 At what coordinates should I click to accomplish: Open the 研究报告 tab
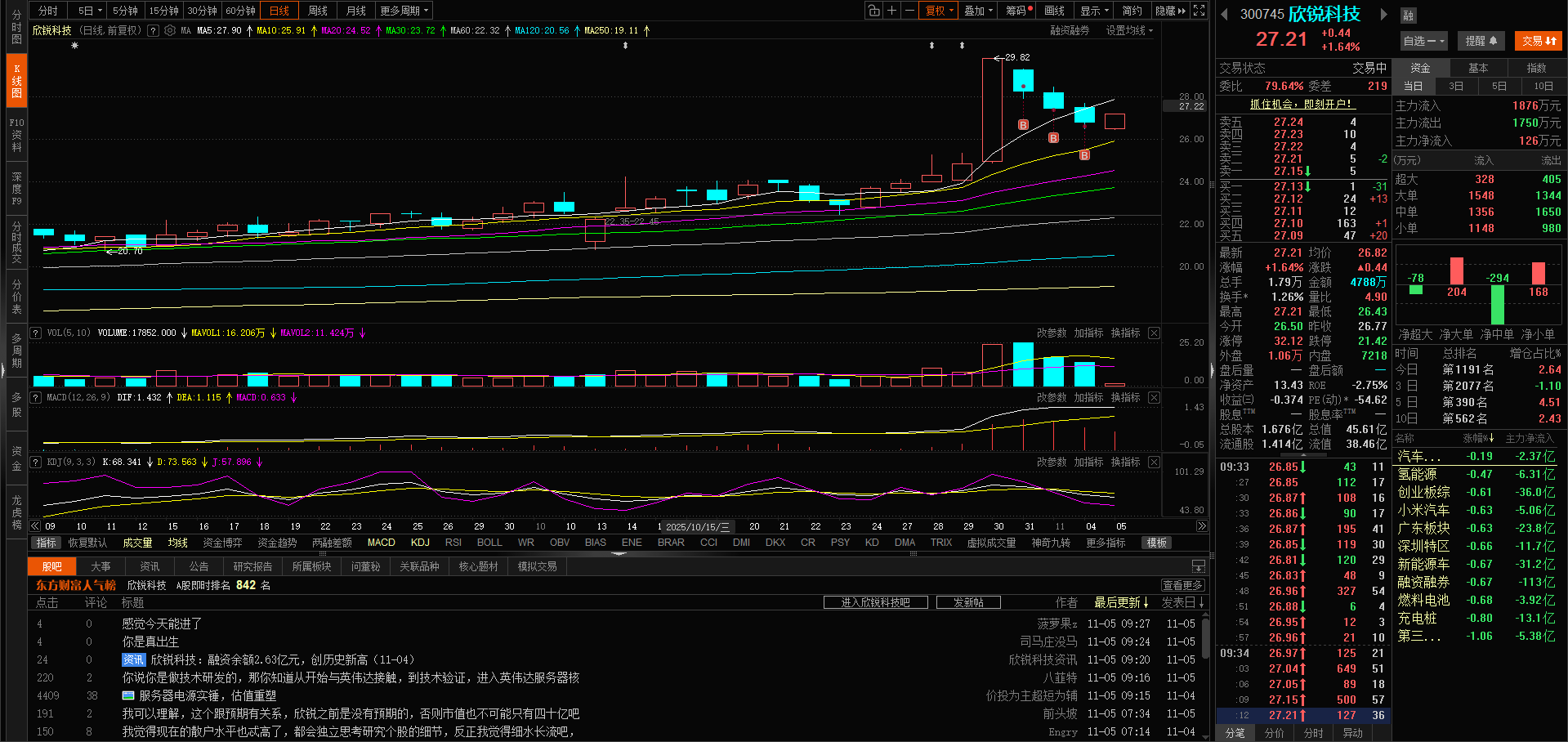[x=252, y=566]
